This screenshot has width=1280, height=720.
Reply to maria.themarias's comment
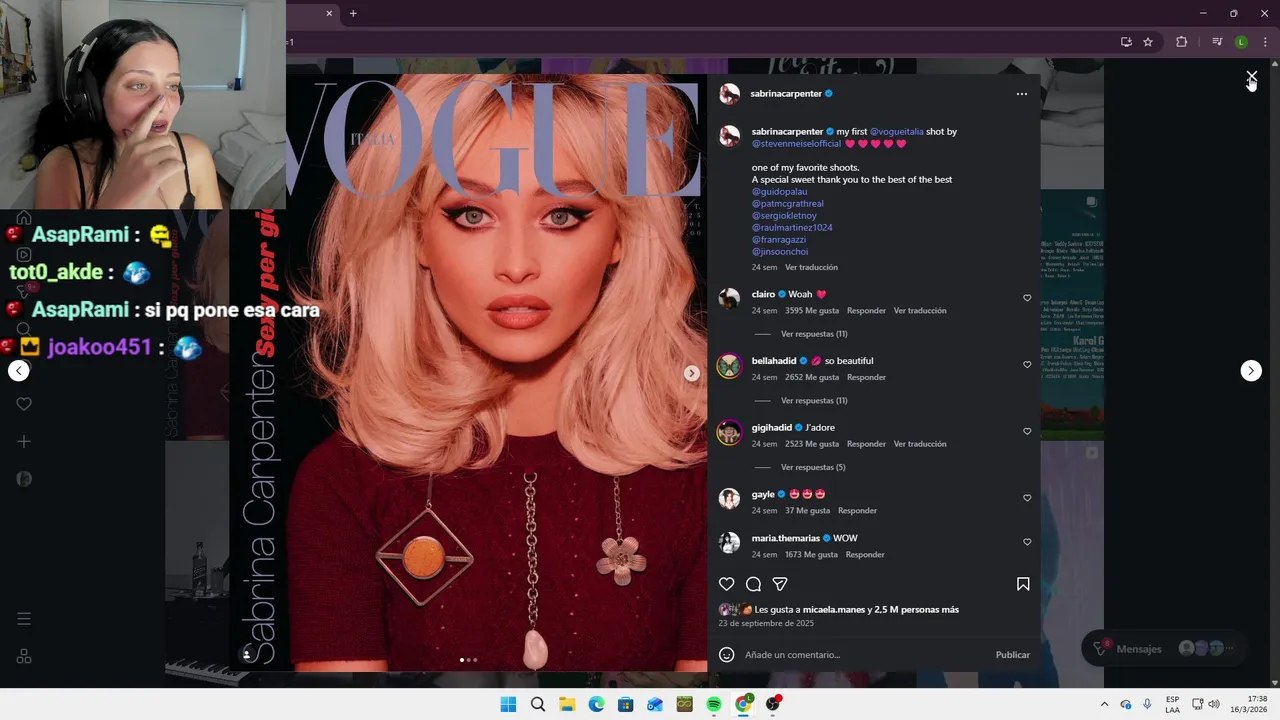pyautogui.click(x=865, y=555)
